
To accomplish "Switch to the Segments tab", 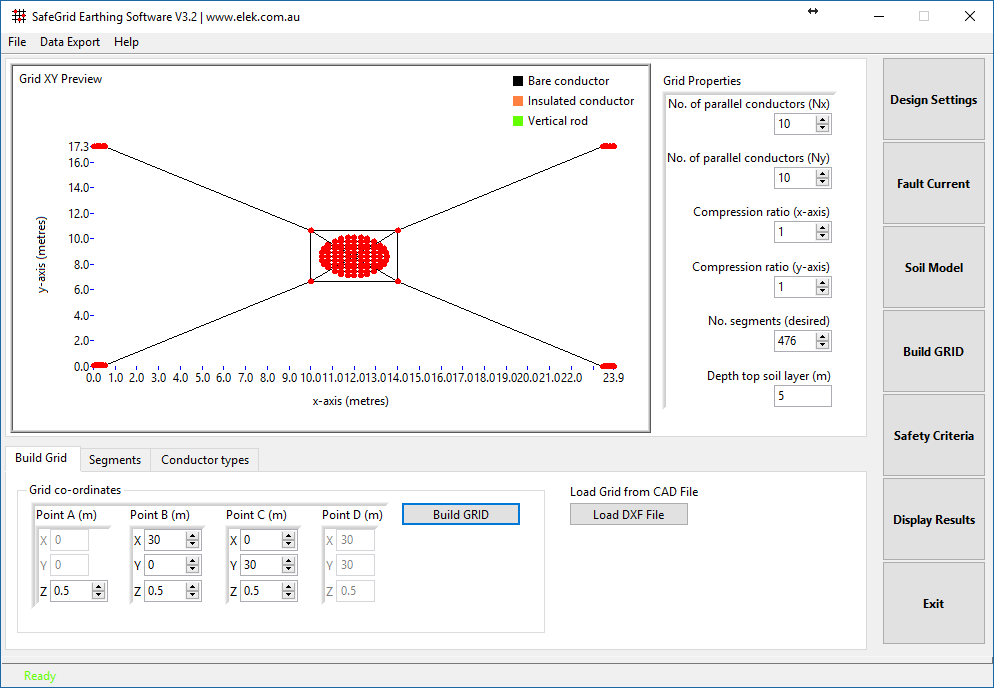I will (114, 459).
